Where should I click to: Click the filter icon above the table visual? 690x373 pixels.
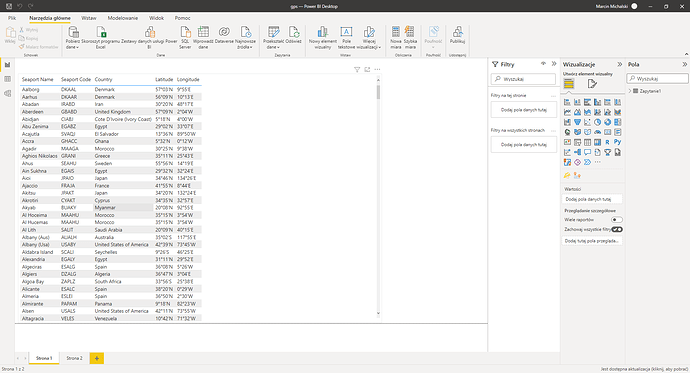(357, 69)
